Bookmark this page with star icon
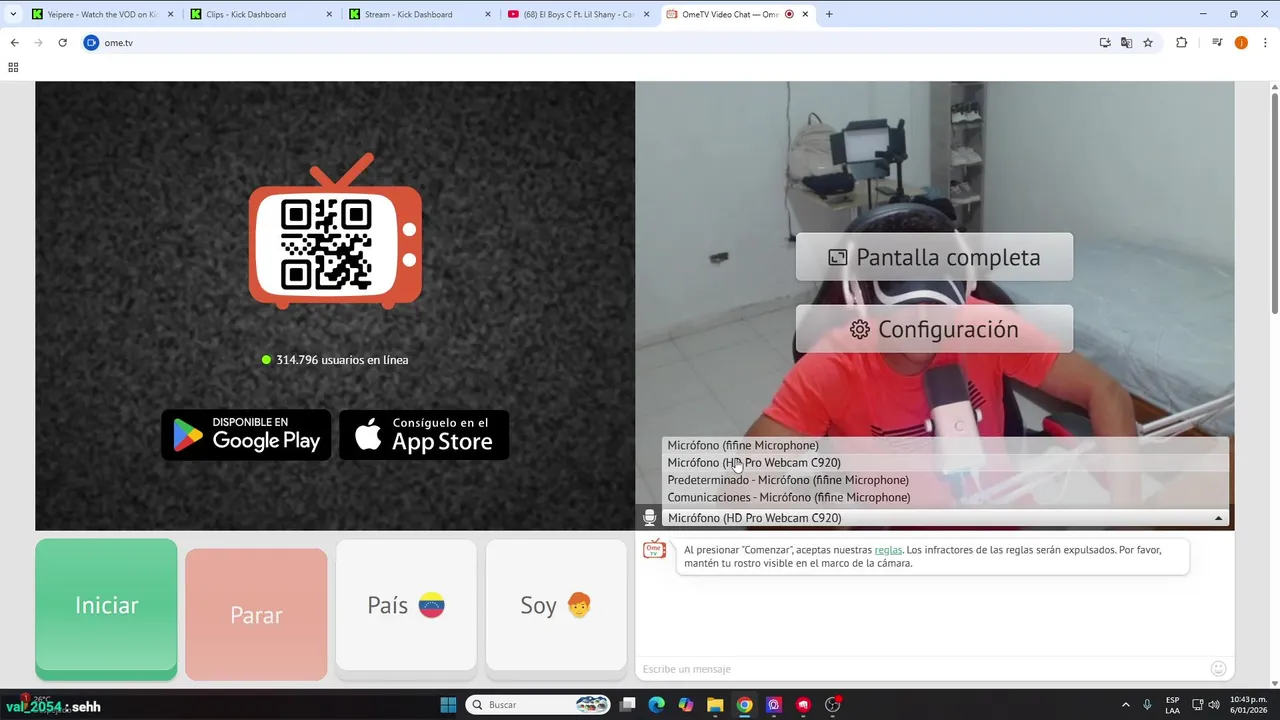The height and width of the screenshot is (720, 1280). click(x=1148, y=43)
